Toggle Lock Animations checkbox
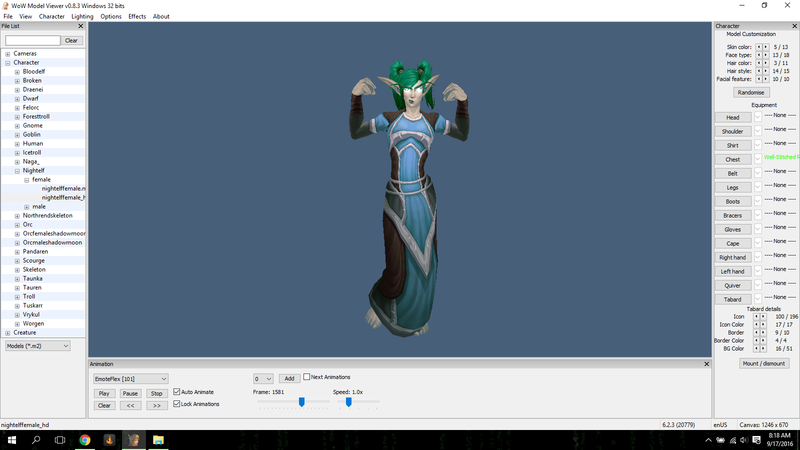 (x=177, y=404)
